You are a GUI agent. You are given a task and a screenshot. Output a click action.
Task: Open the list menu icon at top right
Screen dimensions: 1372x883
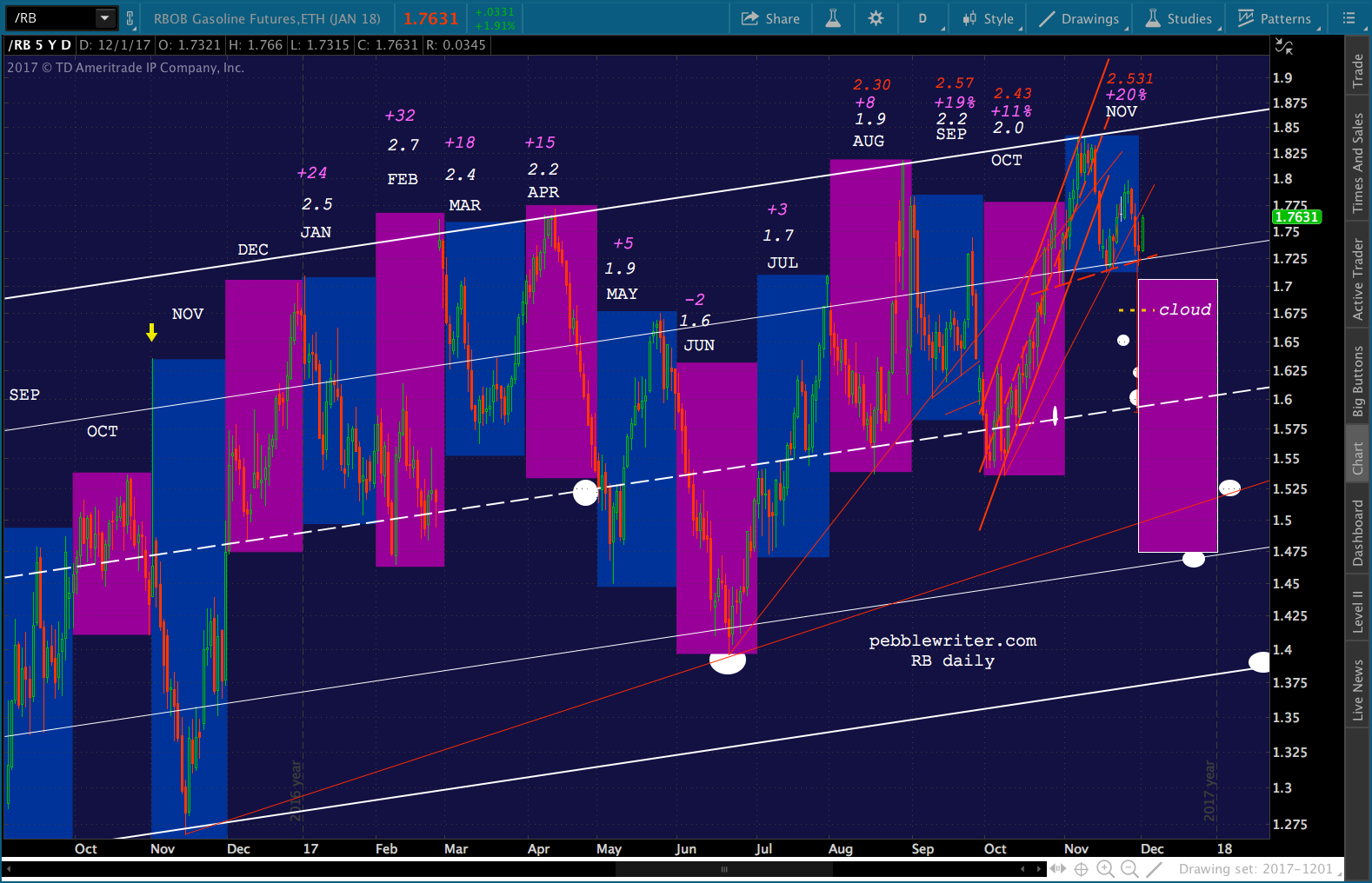click(1349, 18)
